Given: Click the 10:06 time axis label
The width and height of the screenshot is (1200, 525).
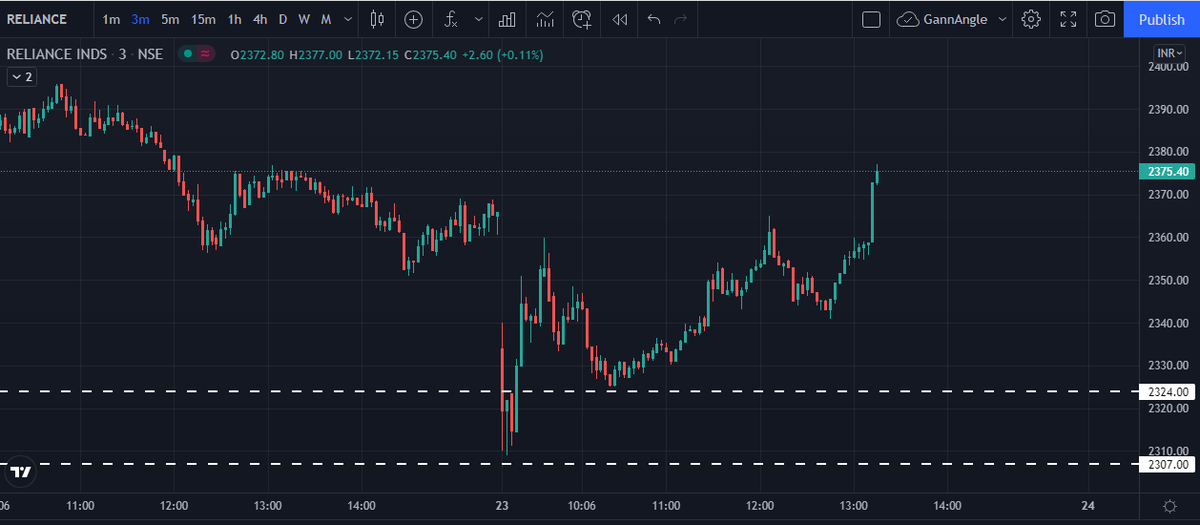Looking at the screenshot, I should [x=581, y=505].
